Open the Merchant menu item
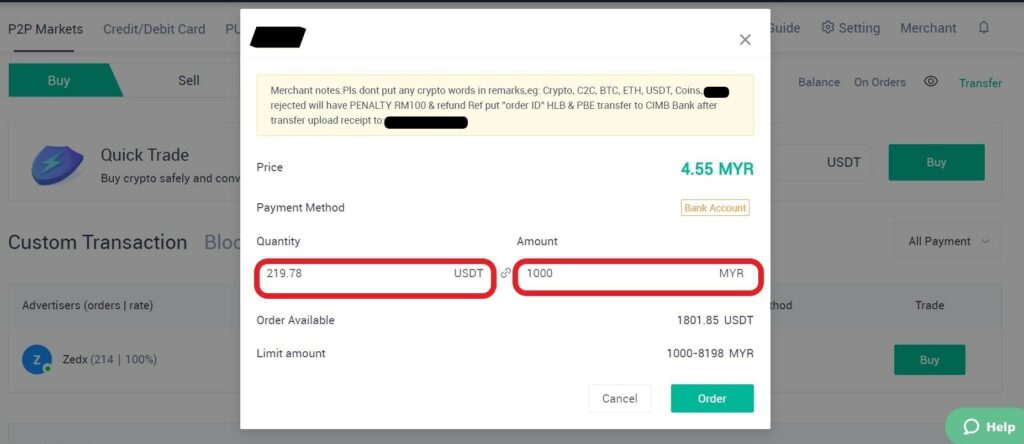This screenshot has width=1024, height=444. (928, 28)
